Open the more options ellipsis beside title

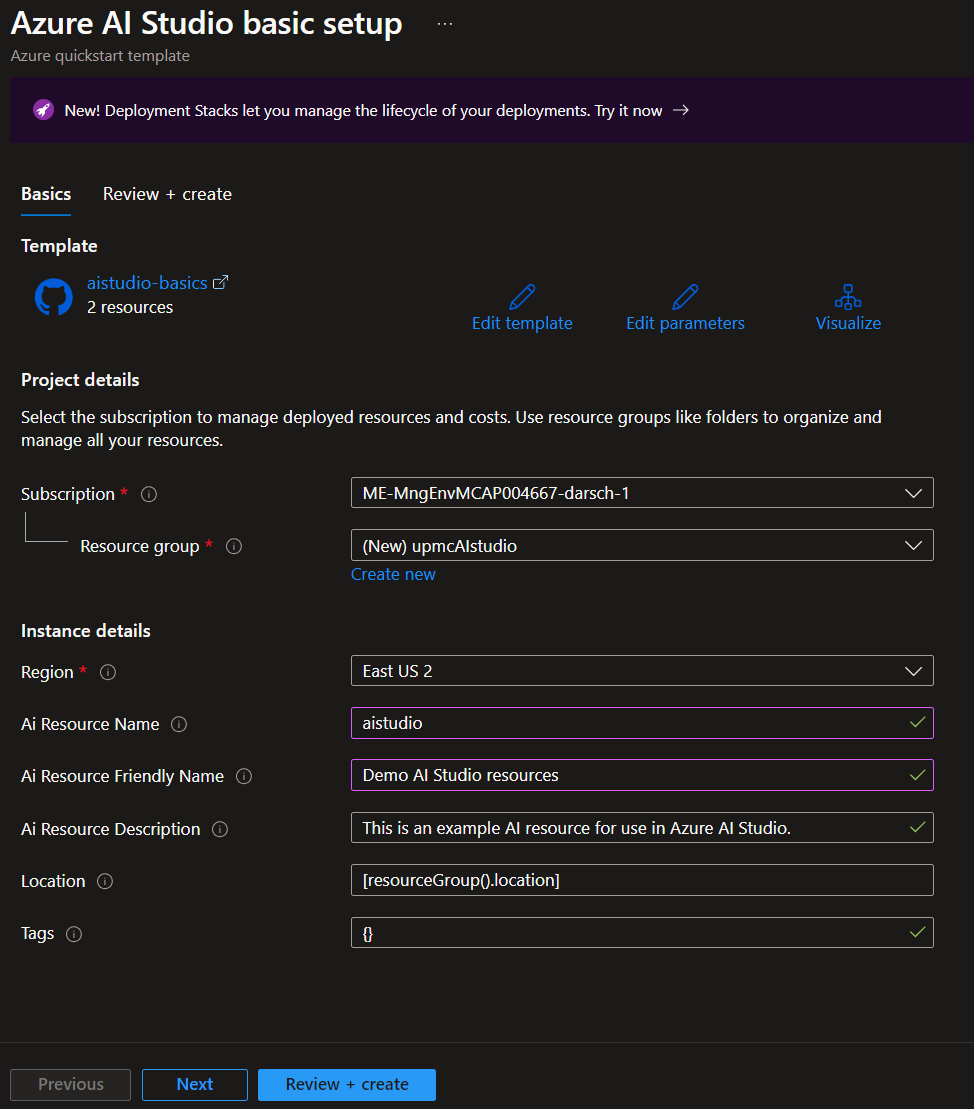pyautogui.click(x=444, y=24)
